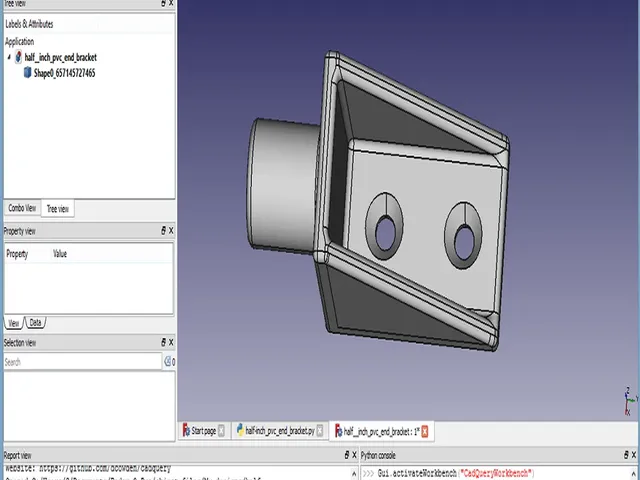Click the XYZ axis indicator in the viewport

pos(630,401)
